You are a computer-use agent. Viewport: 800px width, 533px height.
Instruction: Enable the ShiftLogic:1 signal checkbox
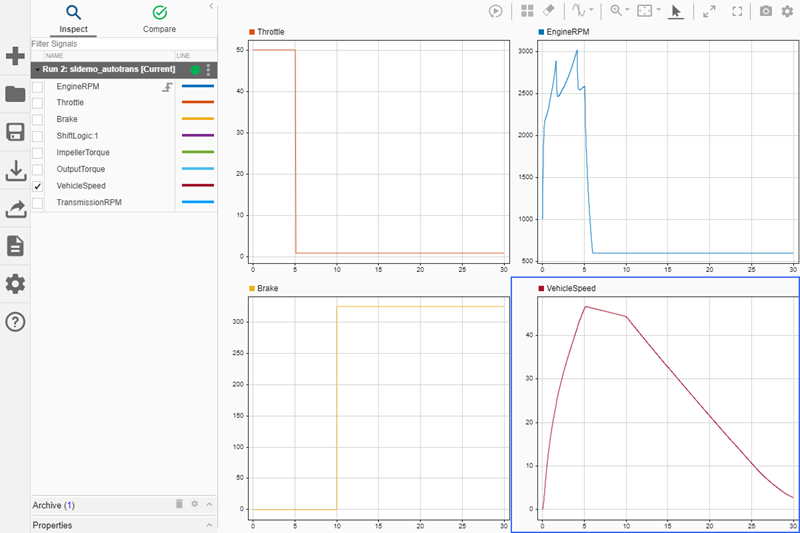click(x=38, y=136)
